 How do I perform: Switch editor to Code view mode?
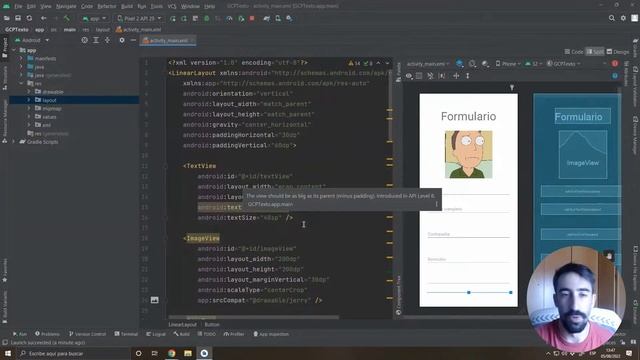point(574,52)
